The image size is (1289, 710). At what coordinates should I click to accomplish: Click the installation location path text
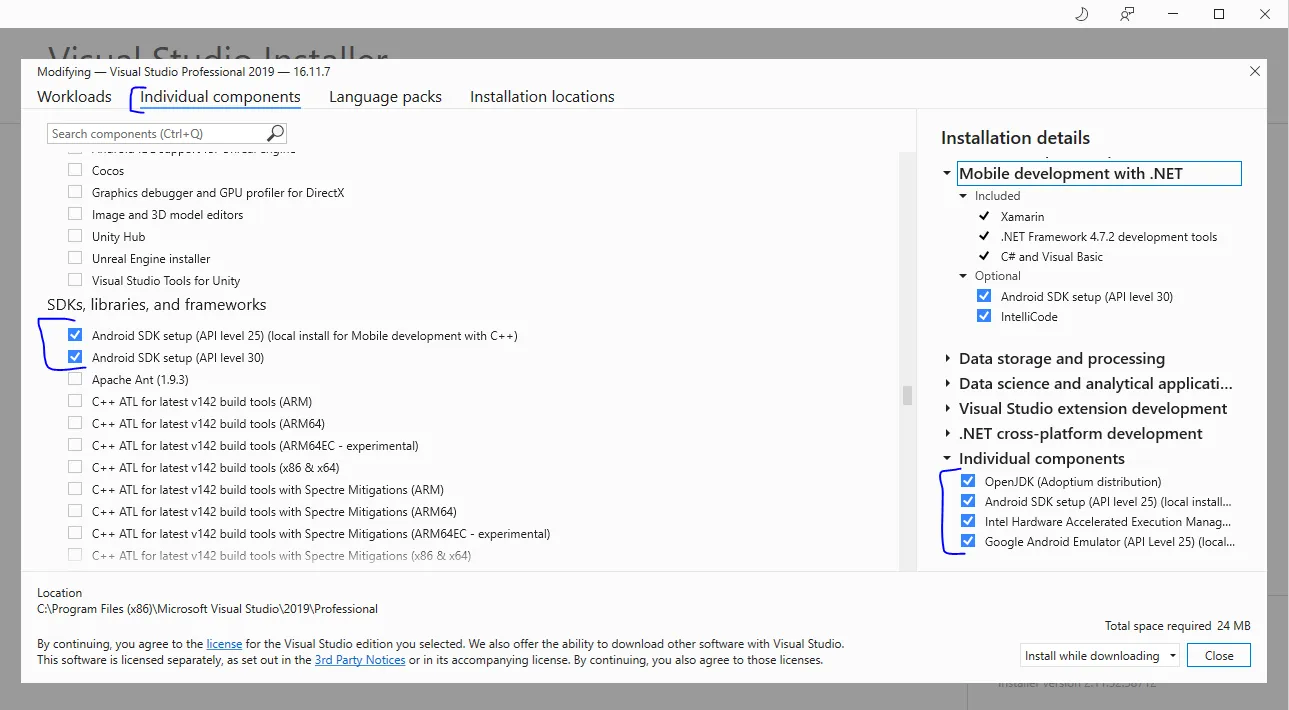pyautogui.click(x=207, y=609)
